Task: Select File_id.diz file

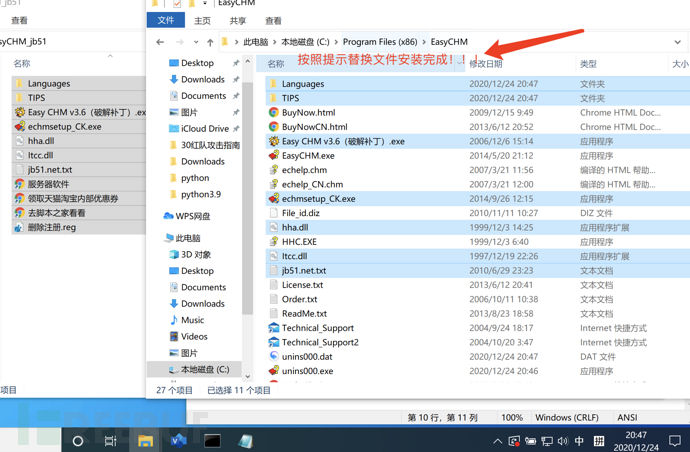Action: point(301,213)
